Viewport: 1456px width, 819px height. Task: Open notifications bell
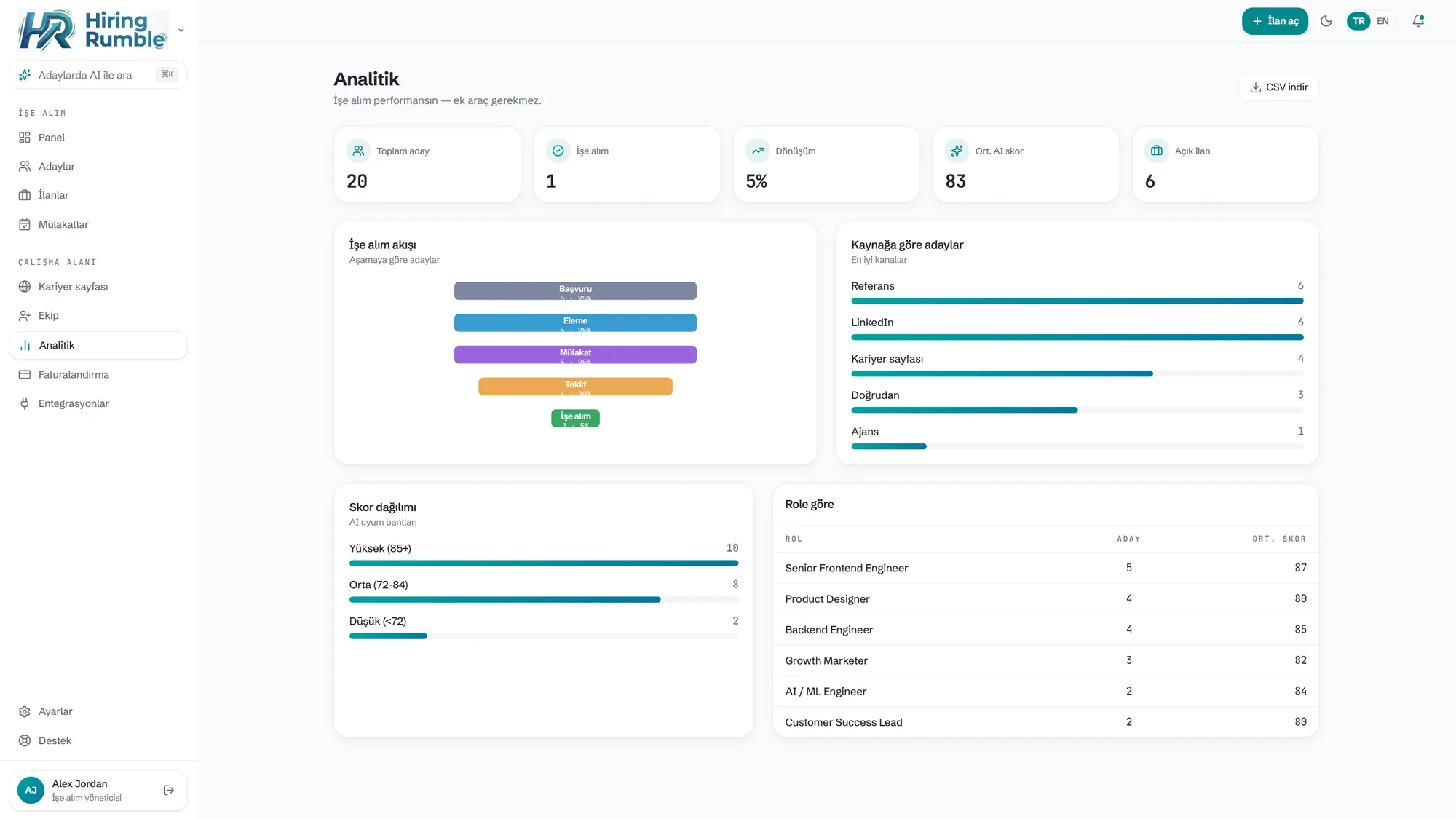click(x=1418, y=21)
